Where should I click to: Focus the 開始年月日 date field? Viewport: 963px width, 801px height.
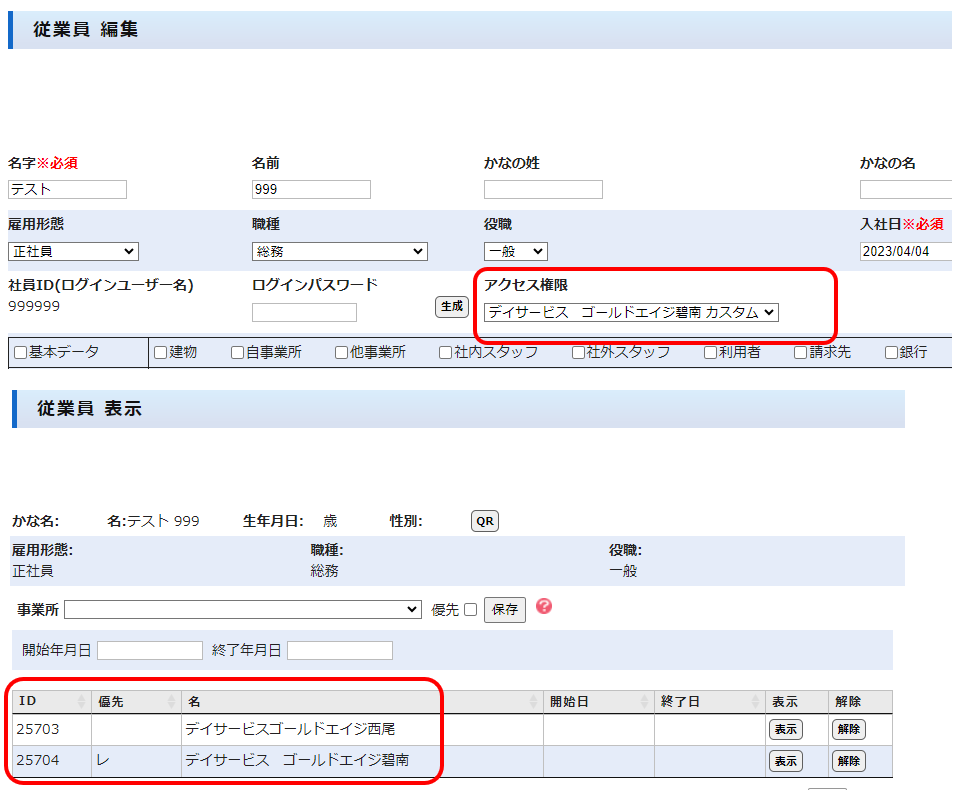150,650
